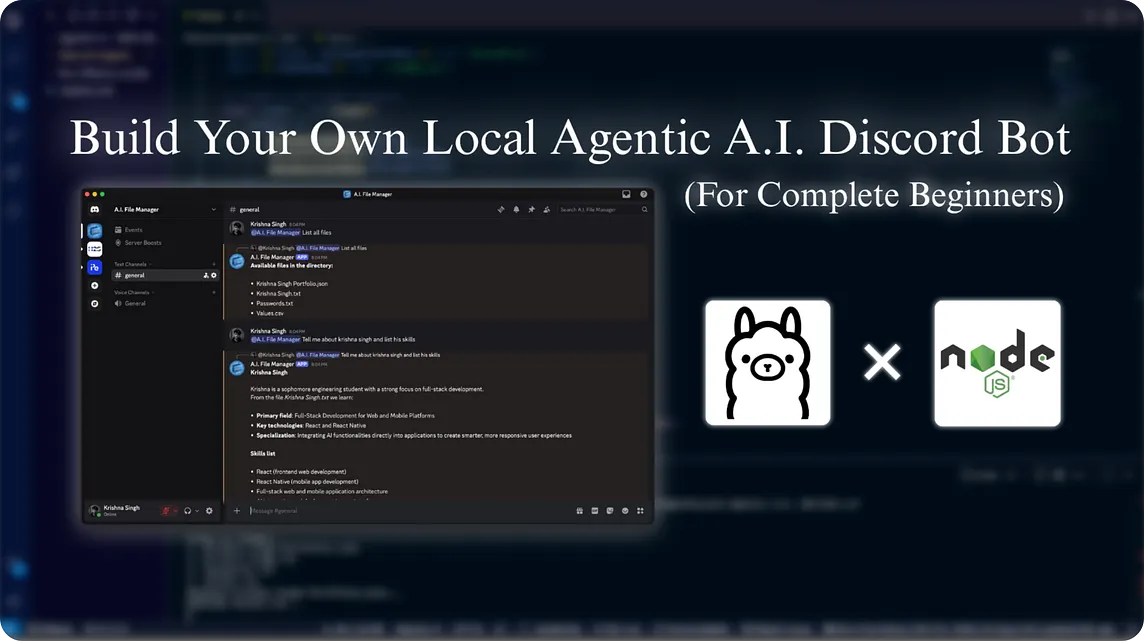1144x641 pixels.
Task: Open the sticker picker icon
Action: pyautogui.click(x=610, y=510)
